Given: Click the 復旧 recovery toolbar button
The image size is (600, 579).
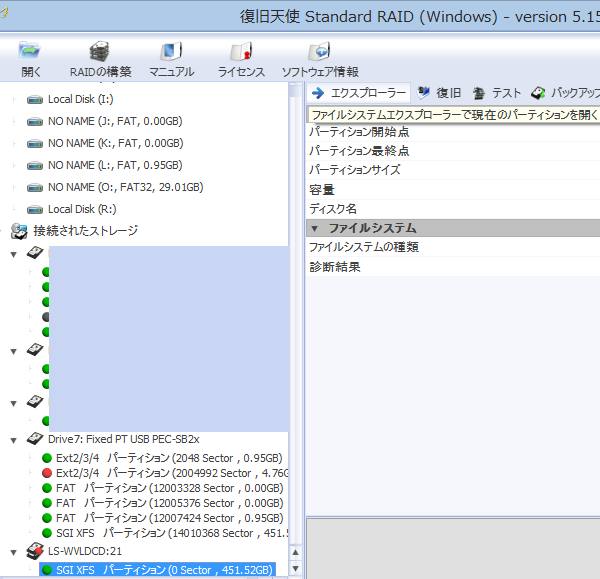Looking at the screenshot, I should click(439, 93).
